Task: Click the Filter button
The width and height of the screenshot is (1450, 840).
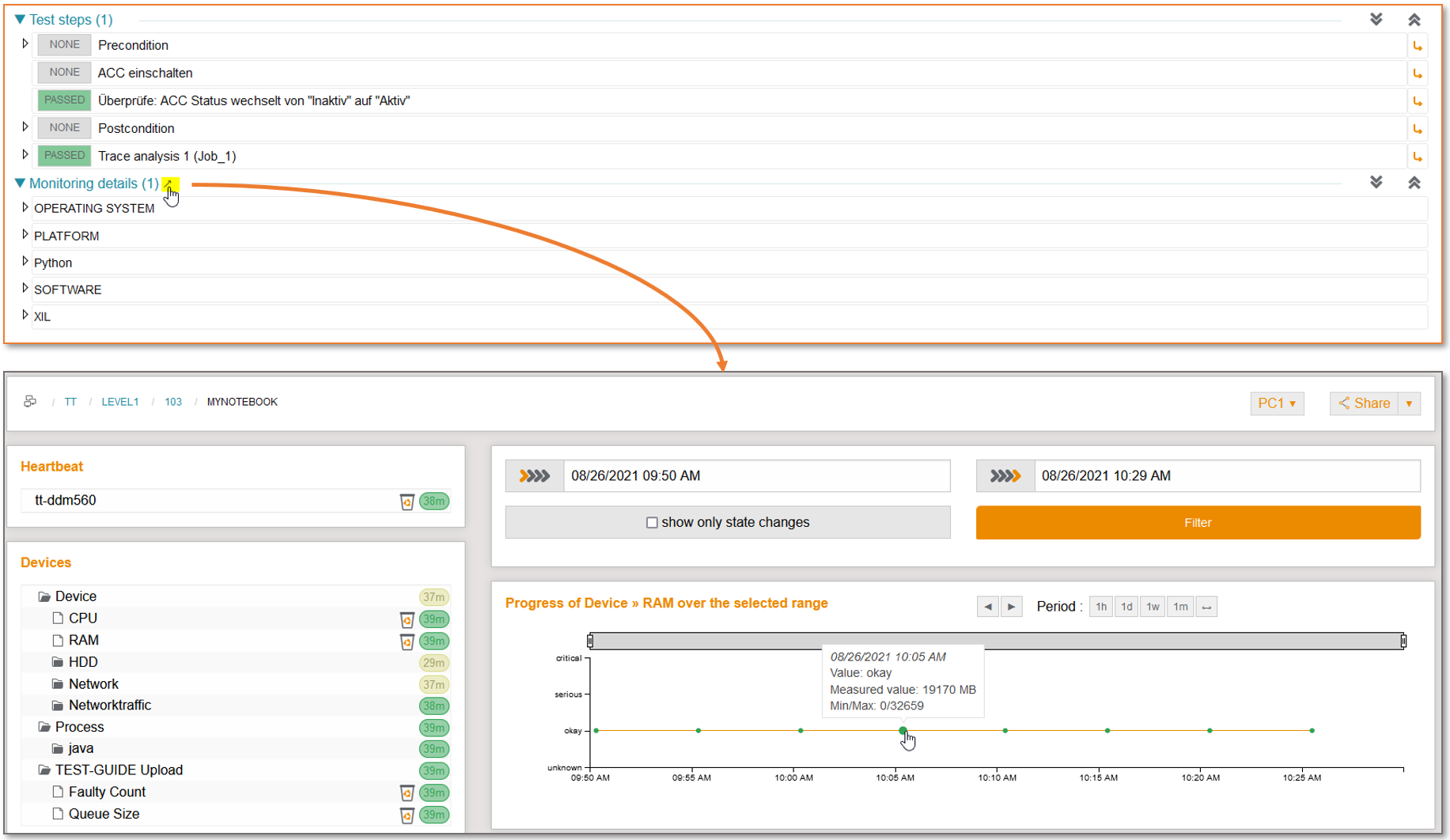Action: coord(1197,523)
